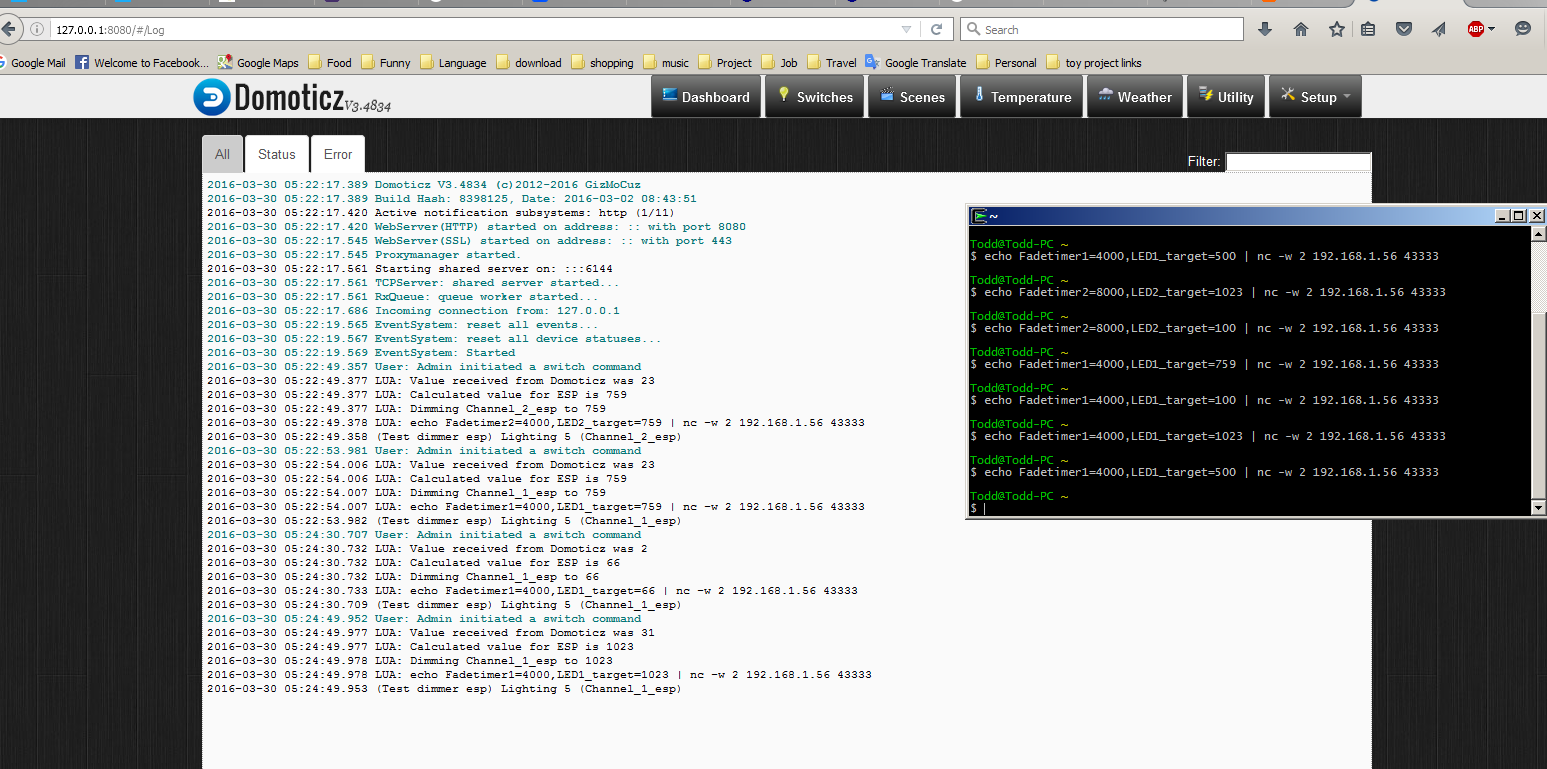The width and height of the screenshot is (1547, 769).
Task: Switch to the Error log tab
Action: 338,154
